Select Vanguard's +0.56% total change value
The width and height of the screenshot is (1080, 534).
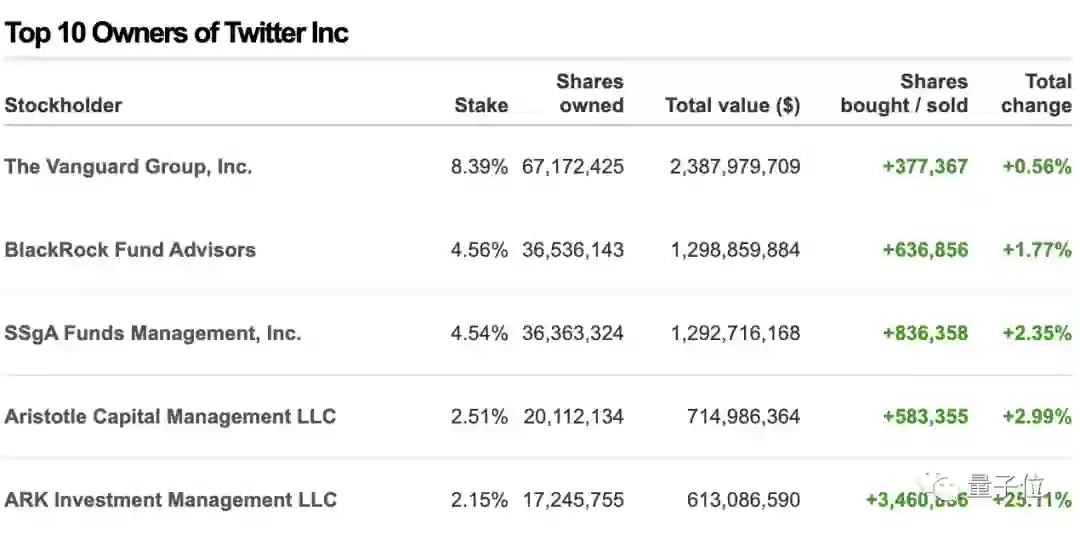coord(1037,166)
